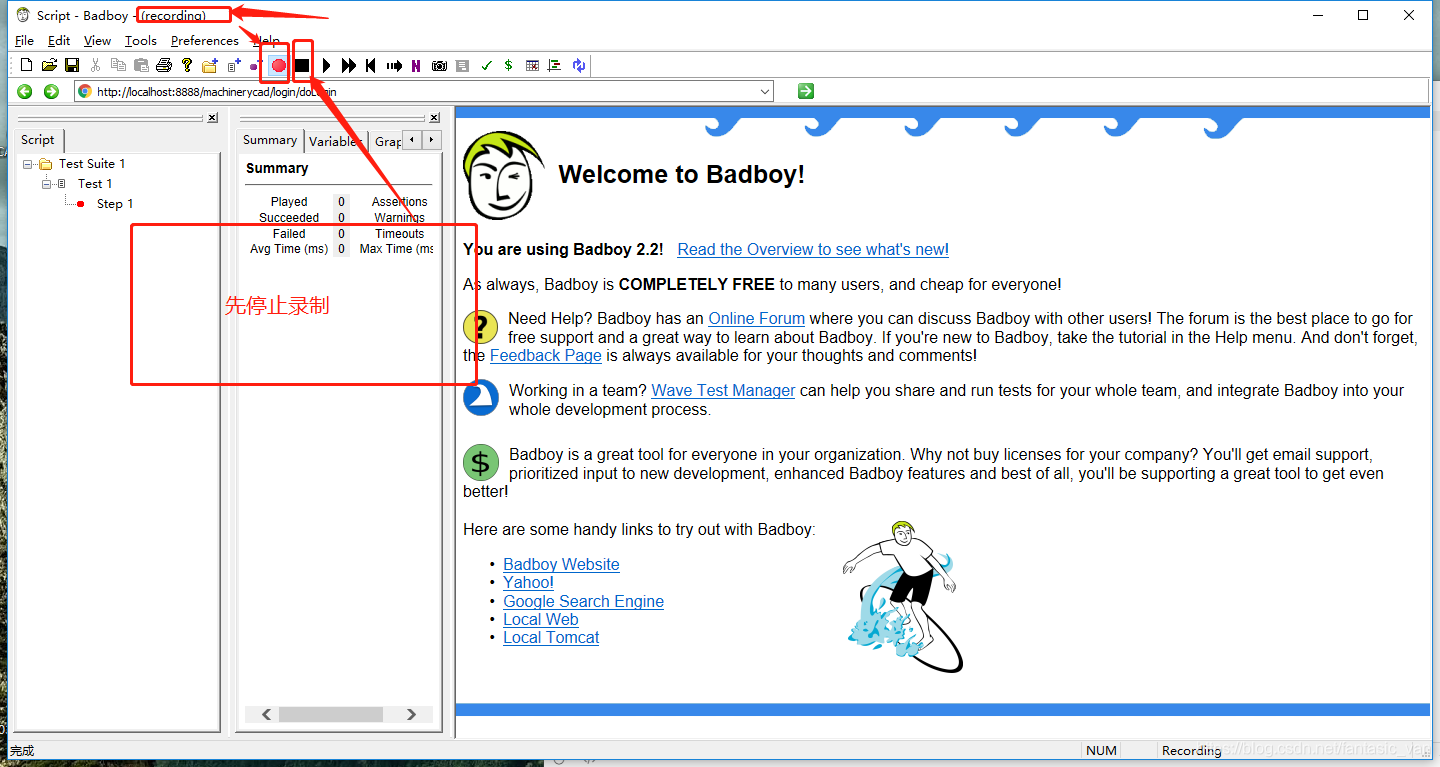Screen dimensions: 1440x767
Task: Open the Edit menu
Action: (59, 41)
